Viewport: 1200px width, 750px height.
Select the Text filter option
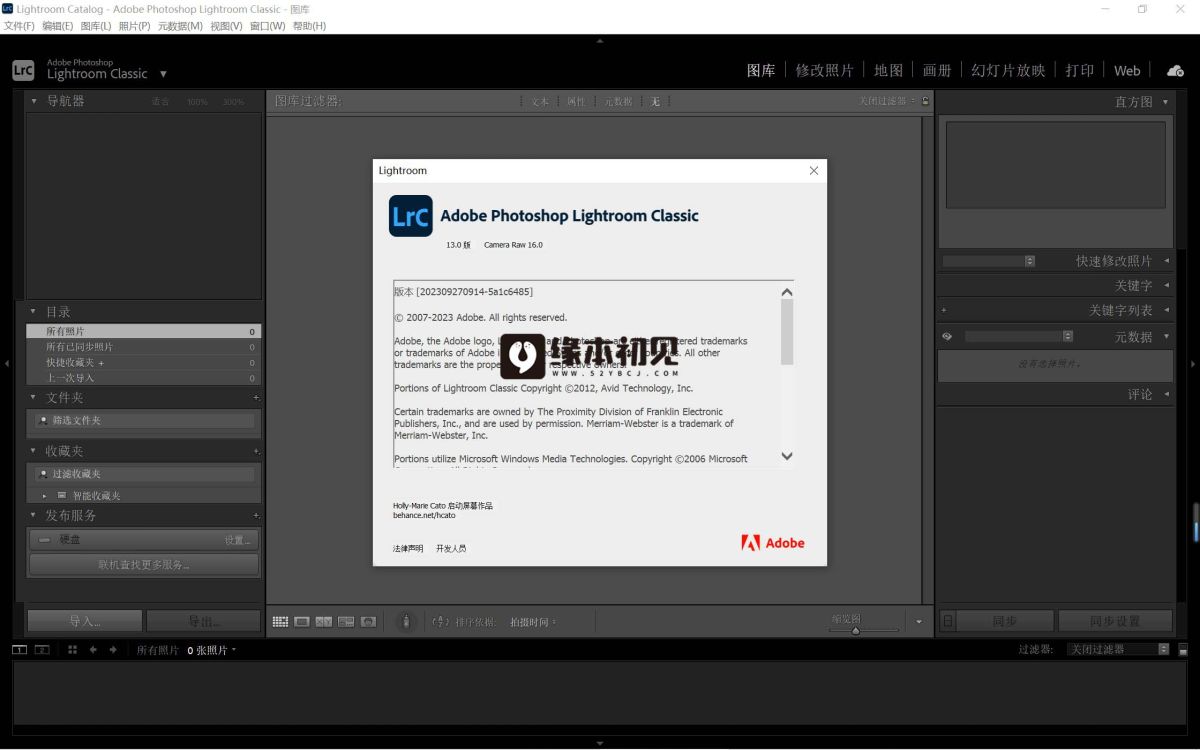pos(540,101)
